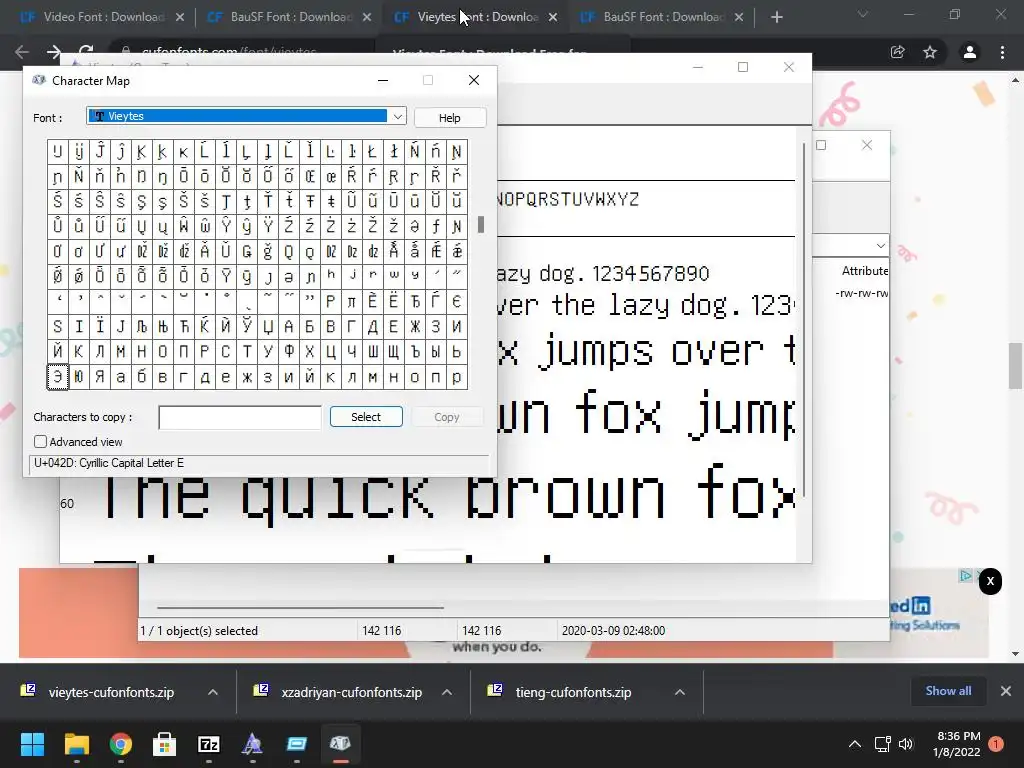Bookmark this page with star icon
This screenshot has width=1024, height=768.
(930, 52)
